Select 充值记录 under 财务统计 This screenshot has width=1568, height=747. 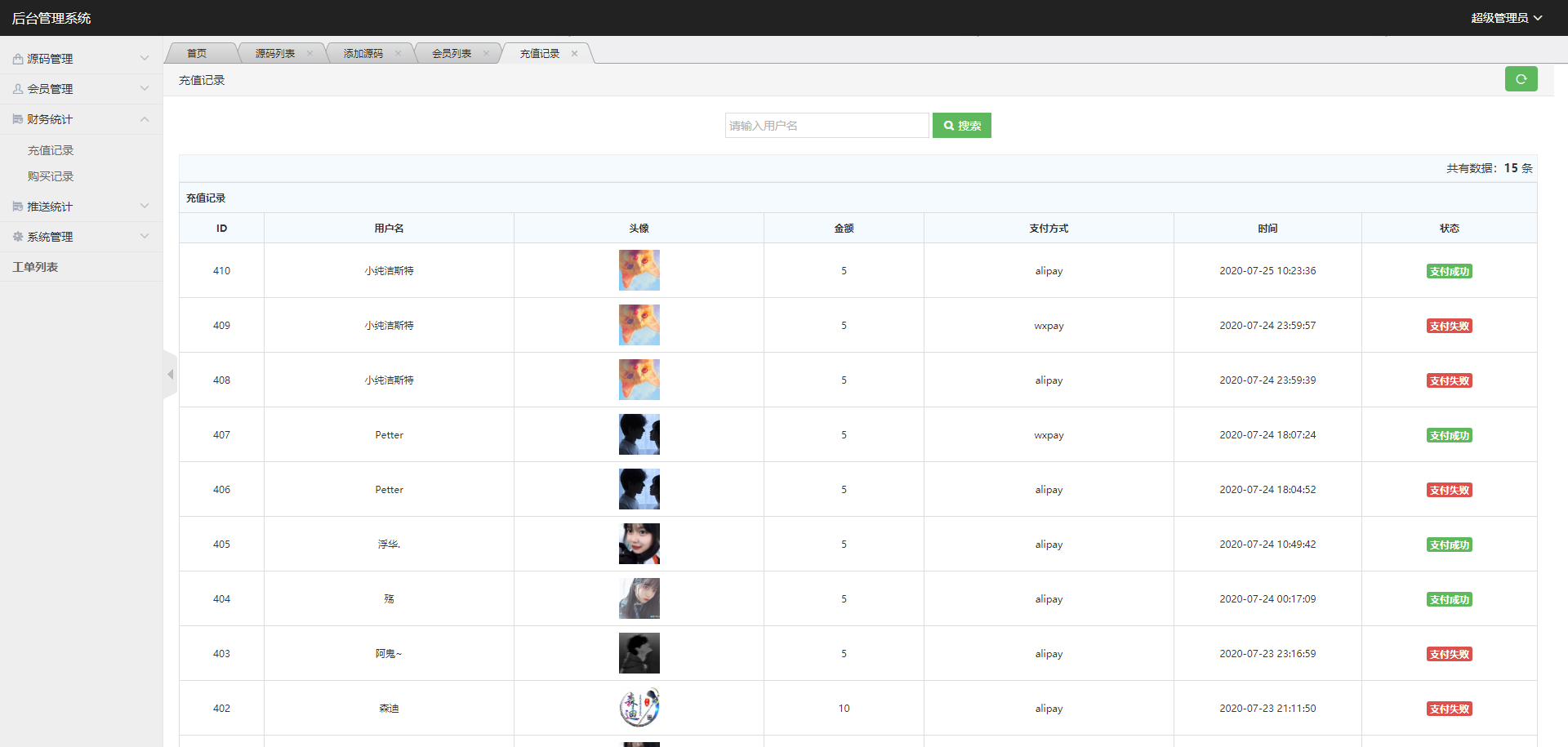(51, 150)
